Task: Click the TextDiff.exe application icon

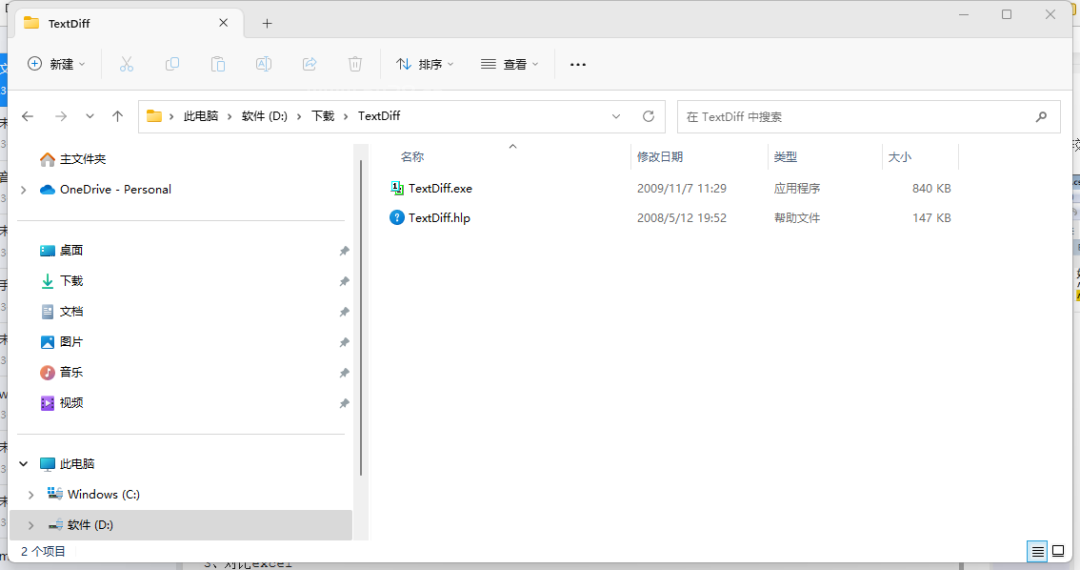Action: pos(397,188)
